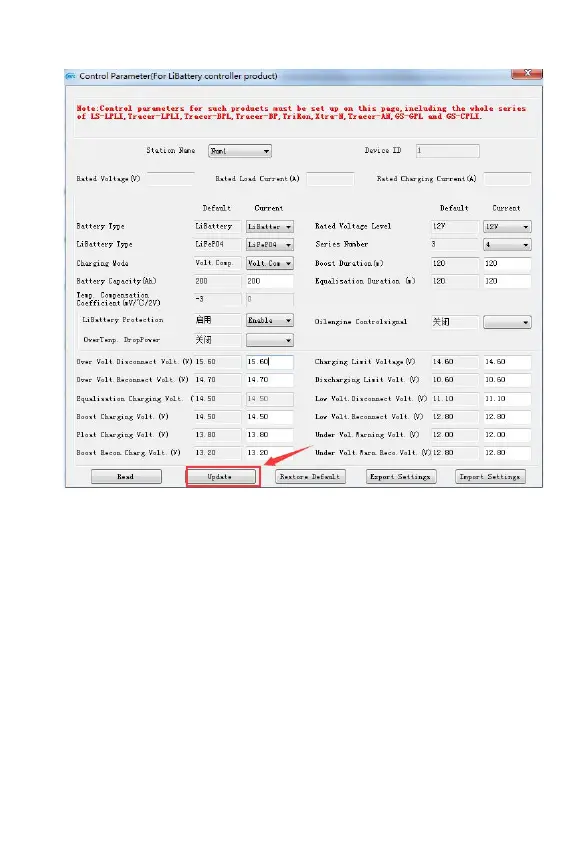Image resolution: width=576 pixels, height=864 pixels.
Task: Click the Battery Capacity current field
Action: (270, 282)
